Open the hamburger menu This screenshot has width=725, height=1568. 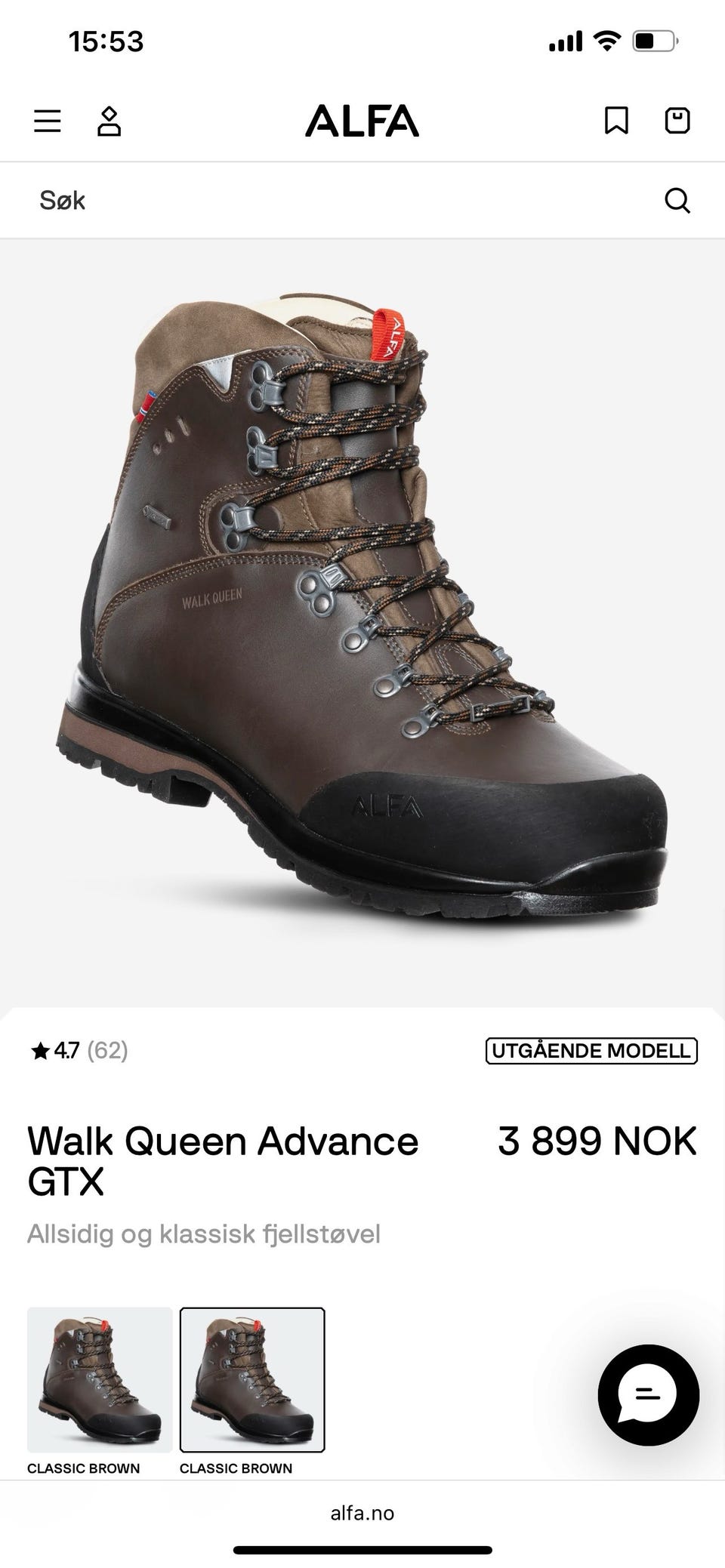click(x=48, y=121)
